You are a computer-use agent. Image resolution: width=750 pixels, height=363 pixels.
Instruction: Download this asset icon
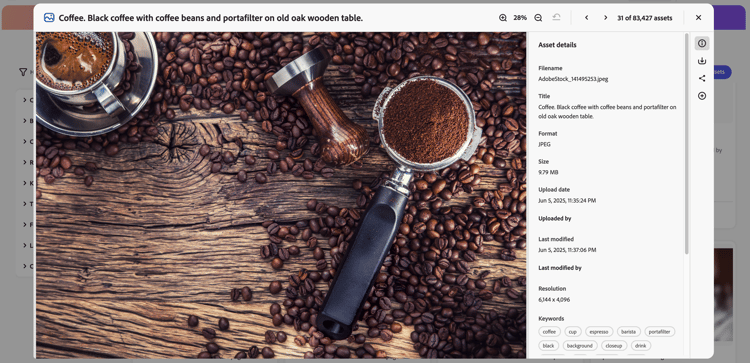click(702, 61)
